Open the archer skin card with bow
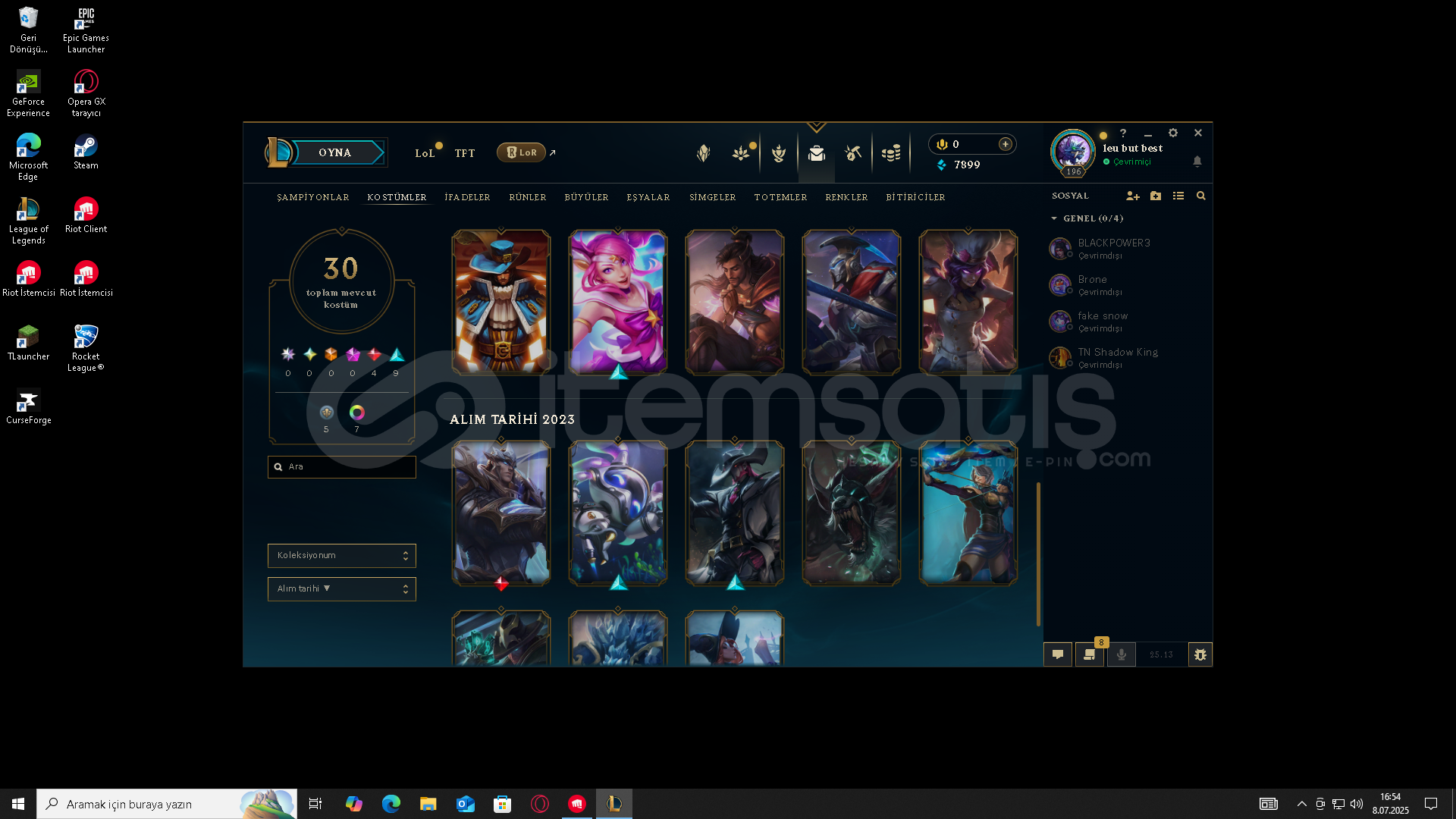This screenshot has width=1456, height=819. [x=968, y=513]
